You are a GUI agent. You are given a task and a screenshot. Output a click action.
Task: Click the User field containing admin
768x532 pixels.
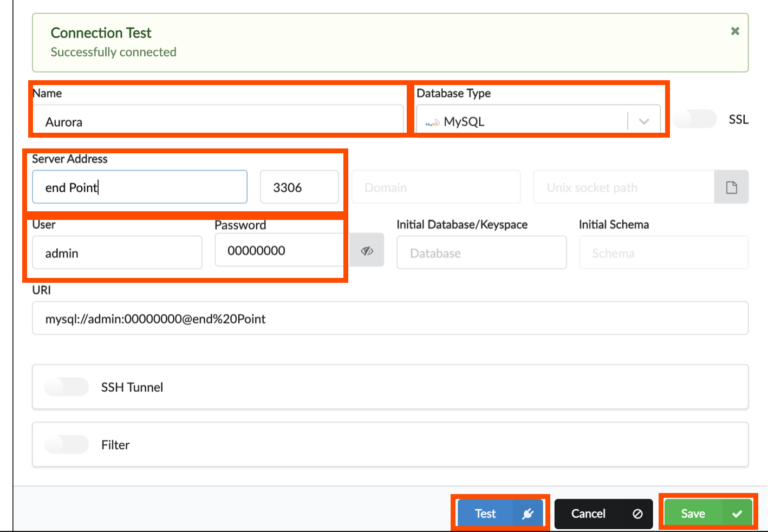[117, 253]
